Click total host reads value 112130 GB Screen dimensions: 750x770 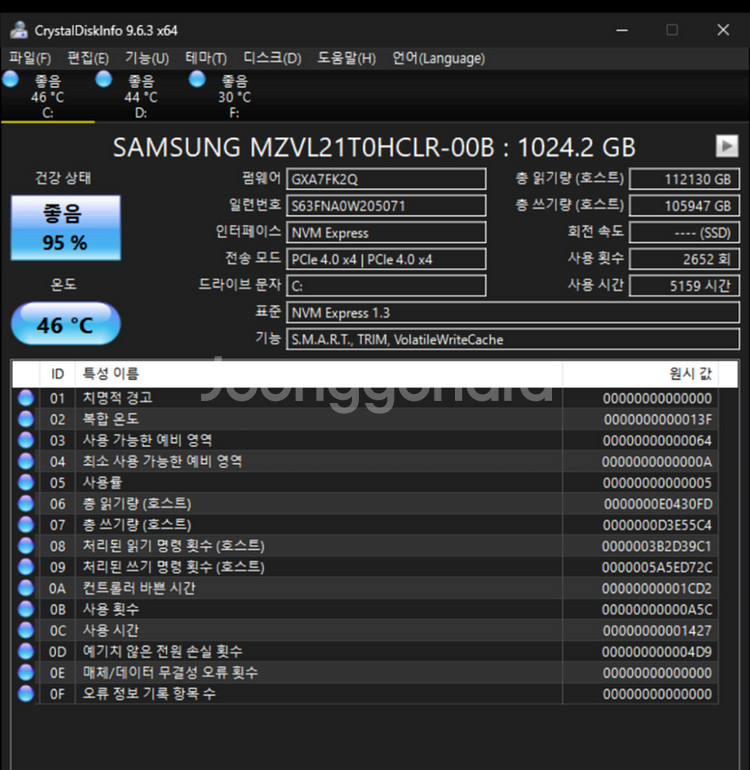point(684,179)
